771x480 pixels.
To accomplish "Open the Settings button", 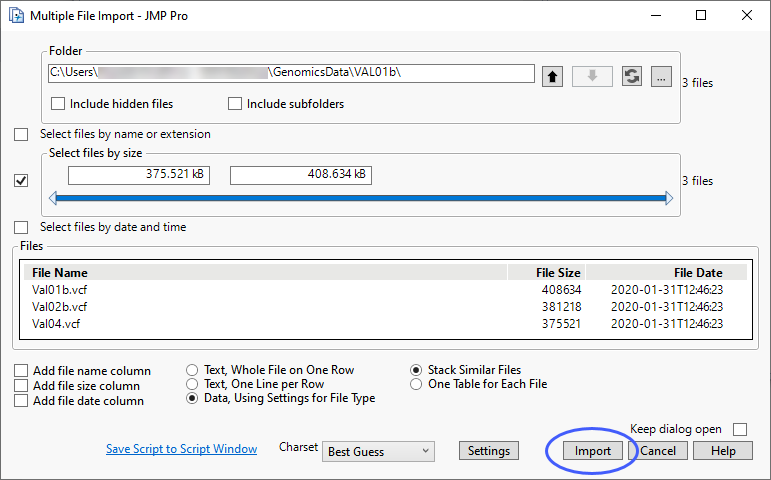I will (489, 451).
